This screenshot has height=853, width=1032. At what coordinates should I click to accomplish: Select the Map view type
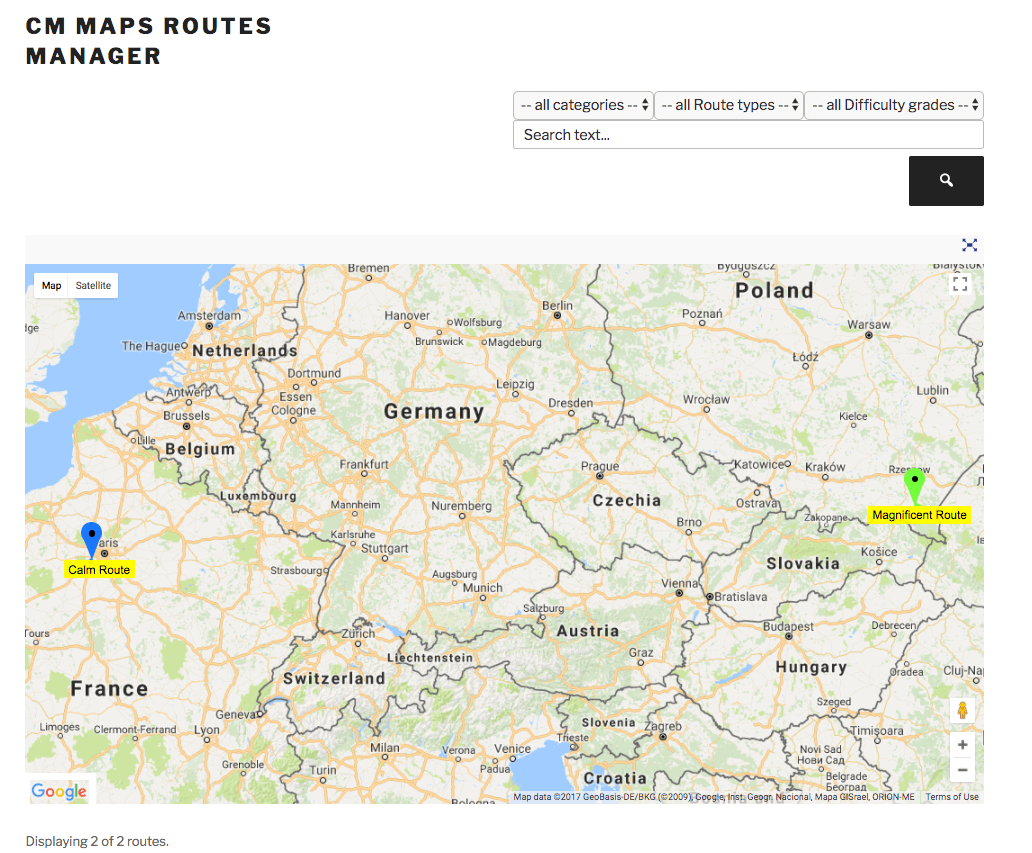click(x=51, y=286)
